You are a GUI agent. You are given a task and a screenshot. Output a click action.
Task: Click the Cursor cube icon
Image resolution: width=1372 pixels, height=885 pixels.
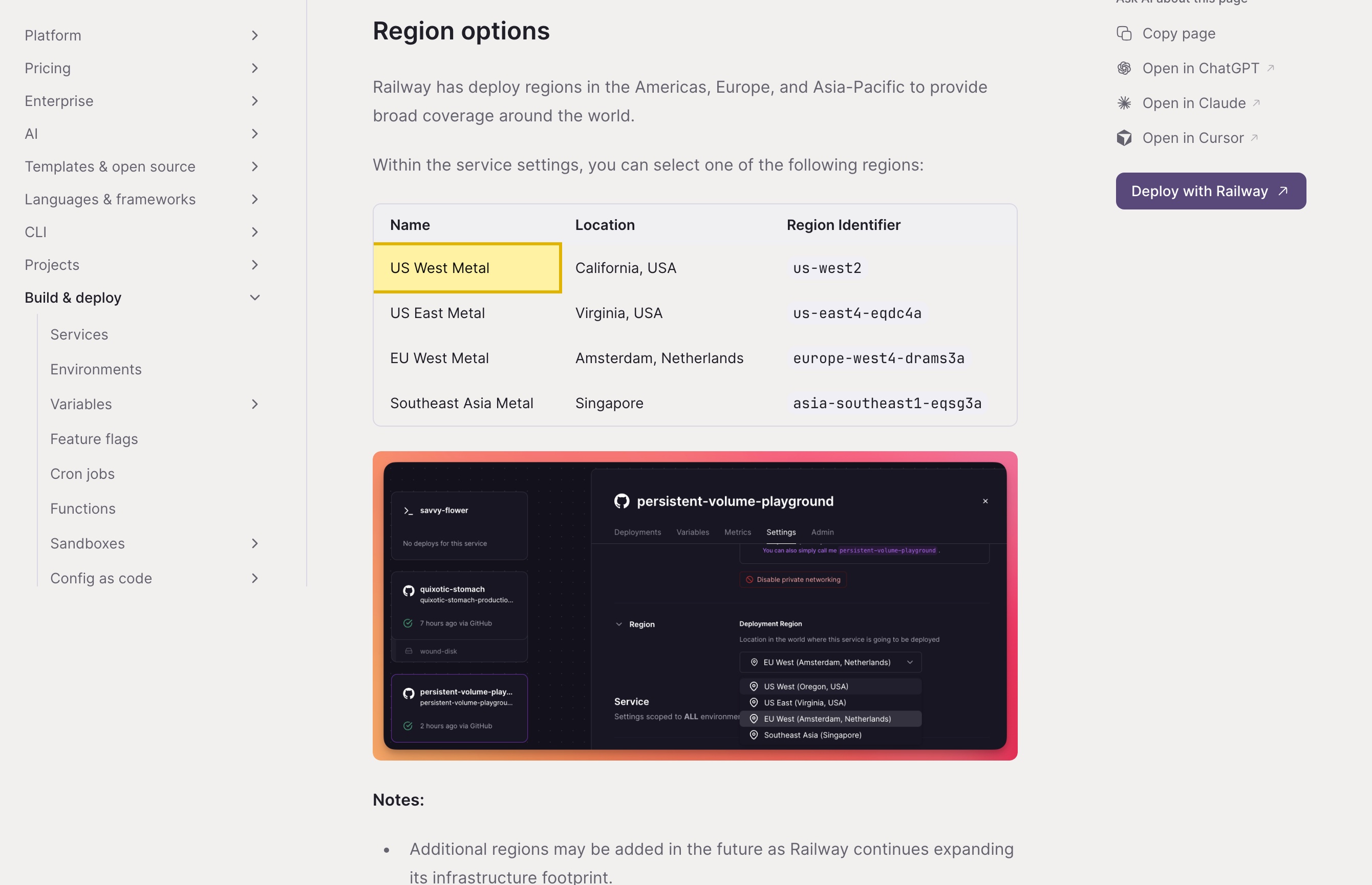point(1124,138)
